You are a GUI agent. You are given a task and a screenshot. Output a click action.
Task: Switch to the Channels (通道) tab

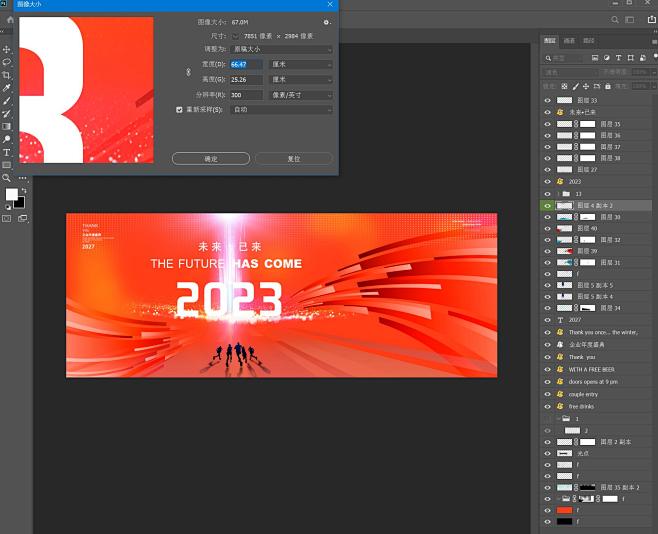tap(569, 41)
